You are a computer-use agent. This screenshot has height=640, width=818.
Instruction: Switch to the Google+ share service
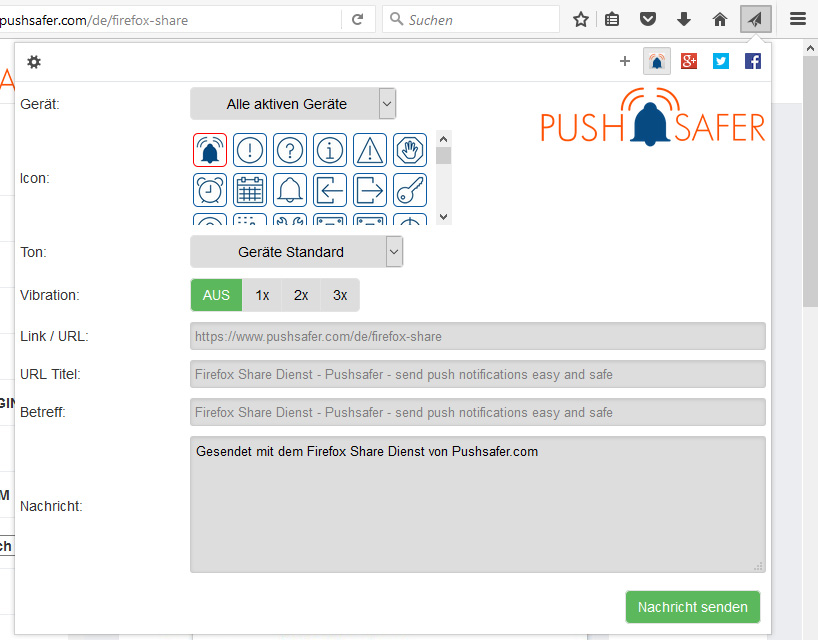689,62
